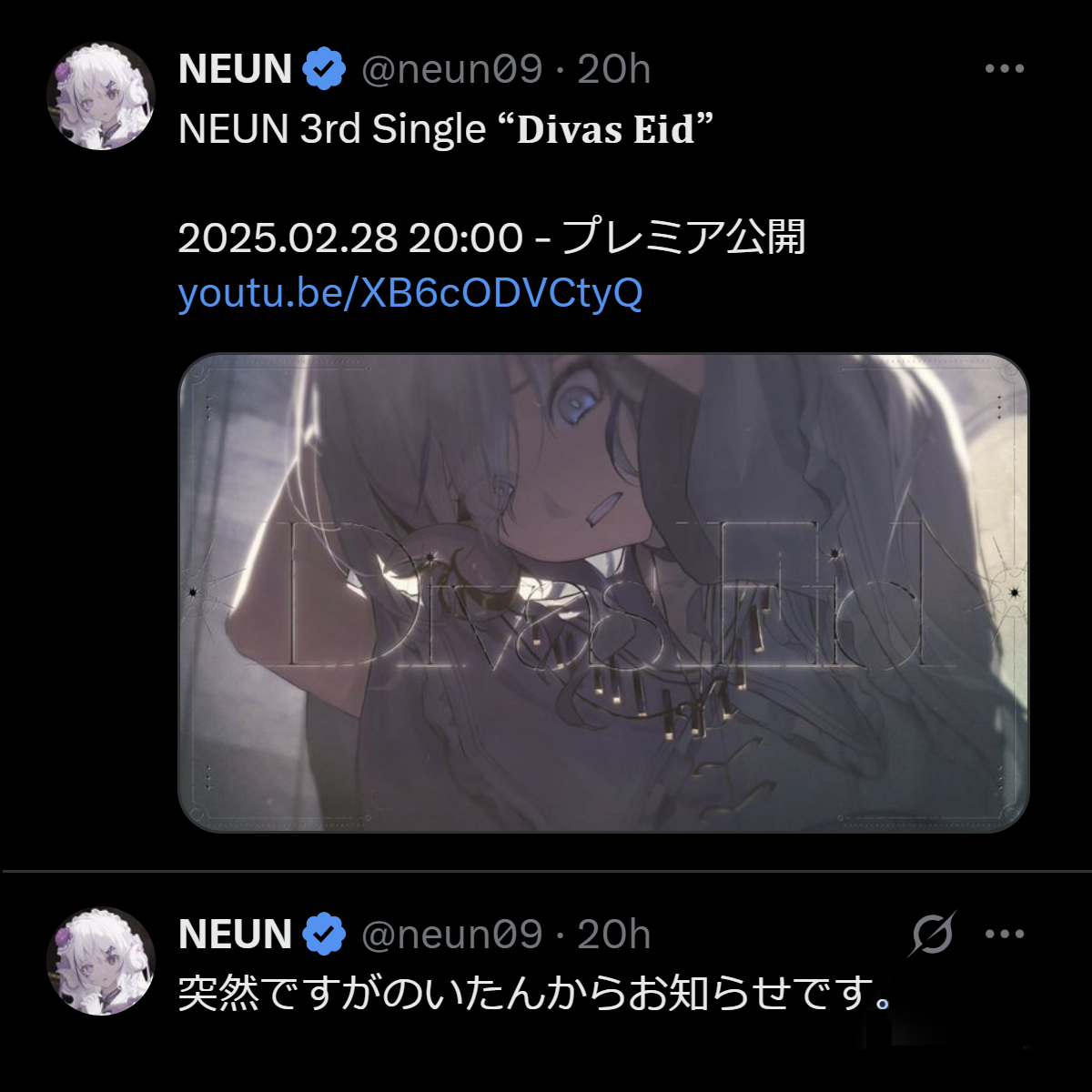This screenshot has height=1092, width=1092.
Task: Click the 20h timestamp on the first tweet
Action: click(x=614, y=69)
